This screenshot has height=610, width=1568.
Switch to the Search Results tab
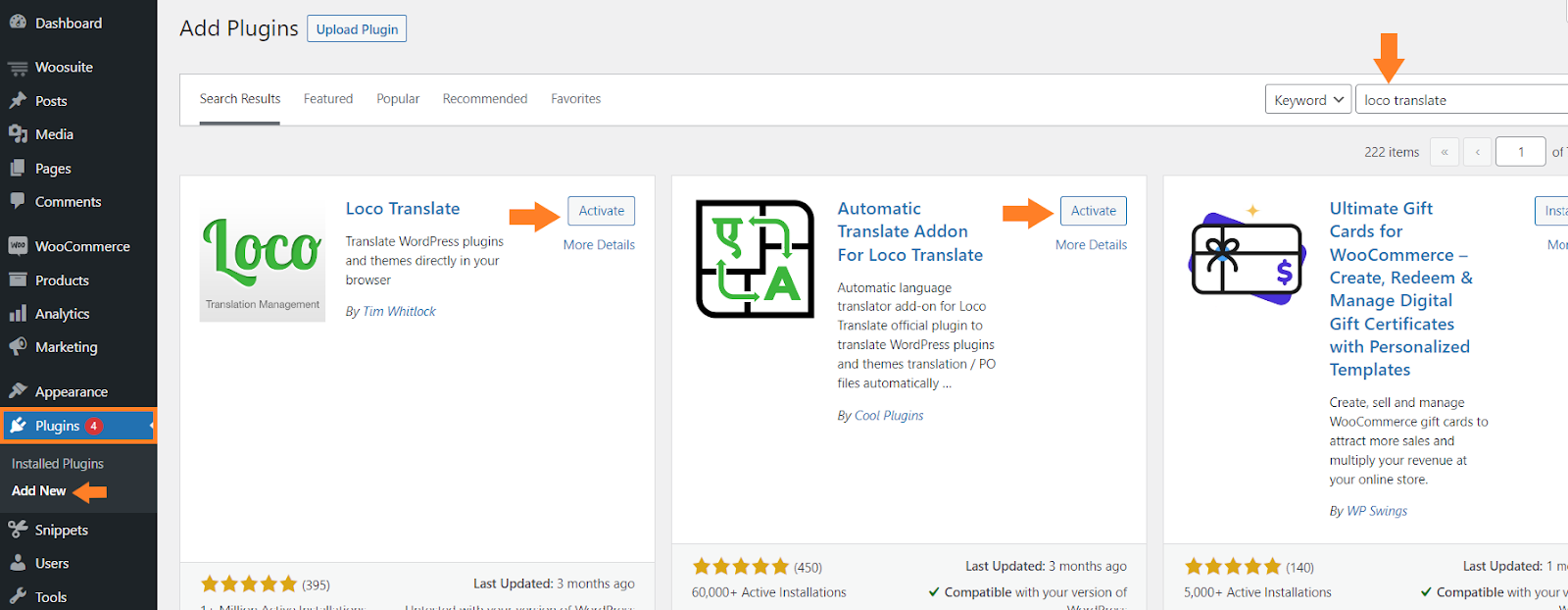coord(240,99)
